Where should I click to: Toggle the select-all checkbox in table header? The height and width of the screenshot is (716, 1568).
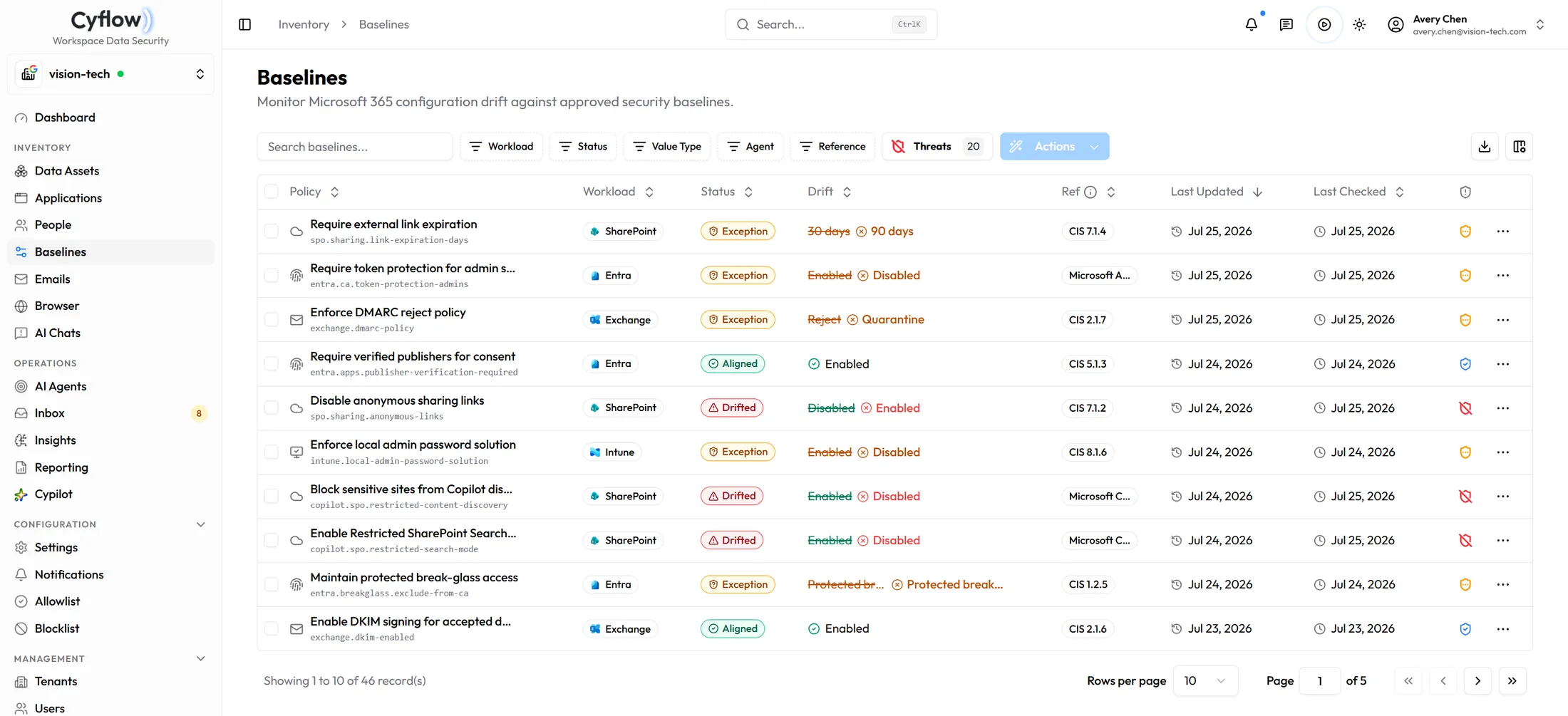click(x=272, y=192)
